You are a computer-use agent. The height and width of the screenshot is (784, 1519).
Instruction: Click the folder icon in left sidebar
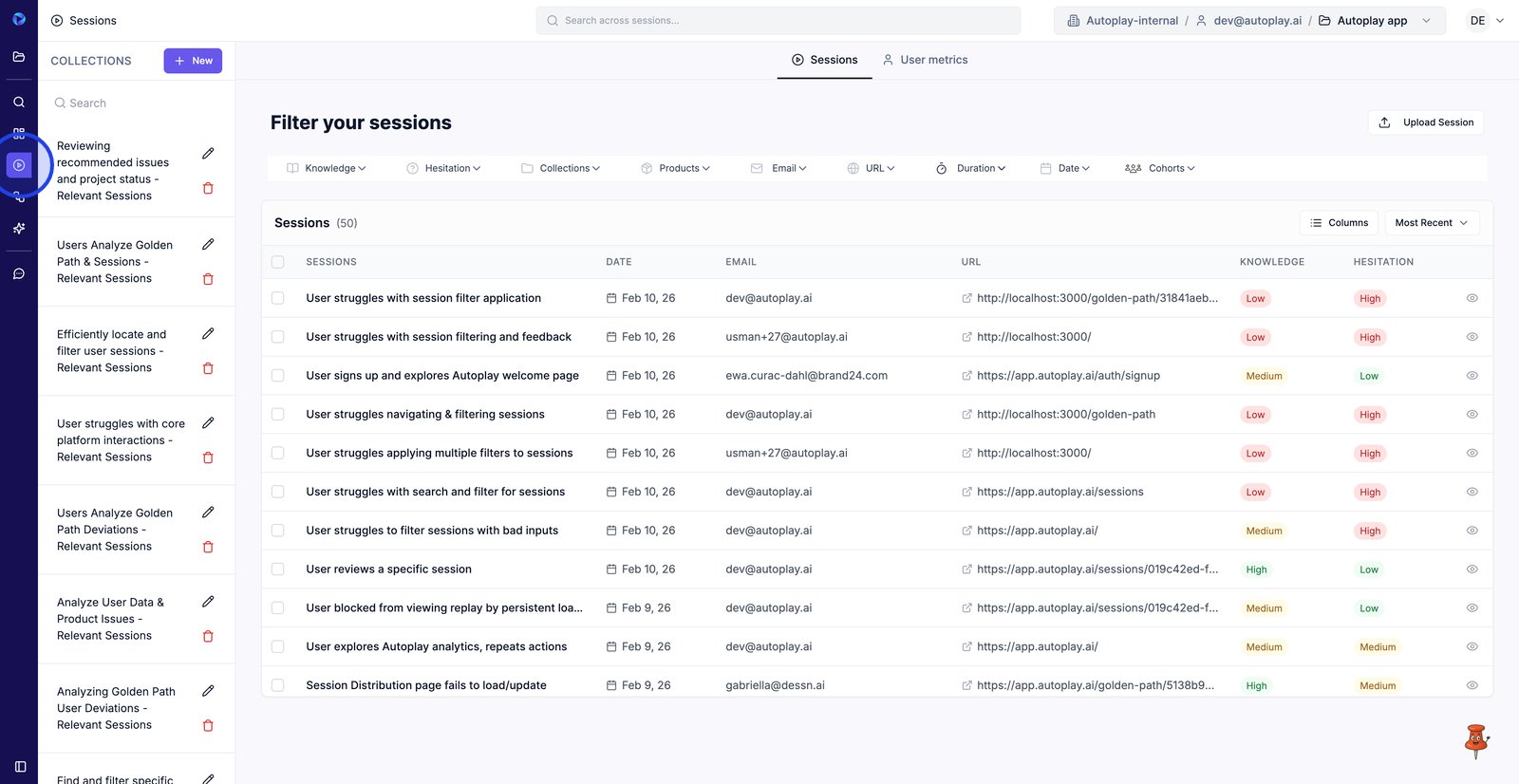tap(19, 57)
